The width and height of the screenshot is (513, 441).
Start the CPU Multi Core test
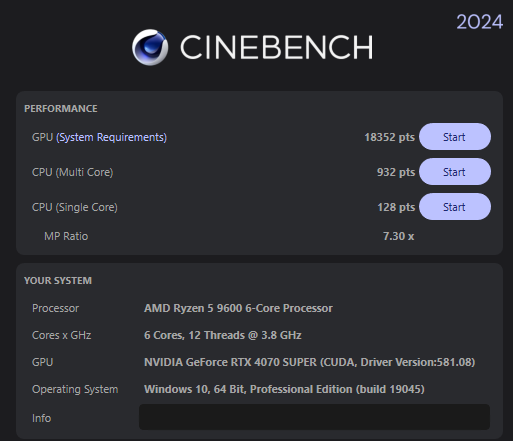pyautogui.click(x=455, y=172)
